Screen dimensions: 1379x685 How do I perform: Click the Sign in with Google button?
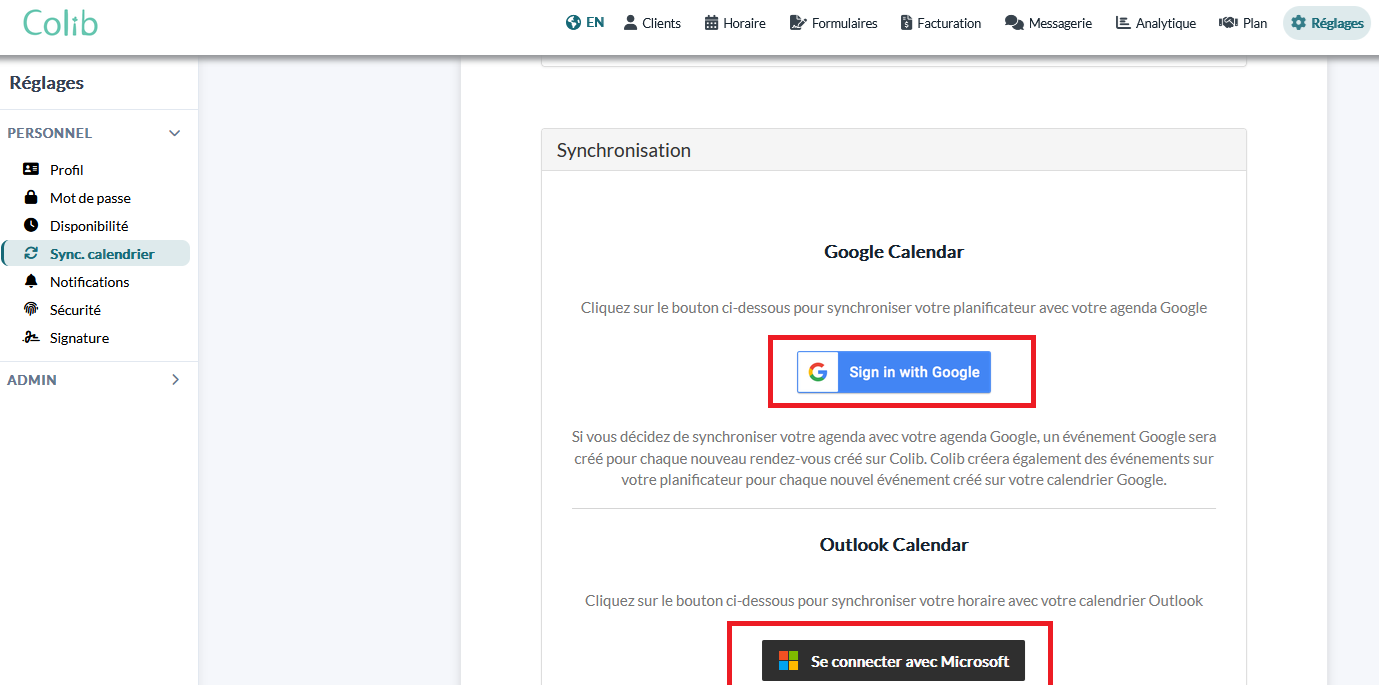(894, 372)
